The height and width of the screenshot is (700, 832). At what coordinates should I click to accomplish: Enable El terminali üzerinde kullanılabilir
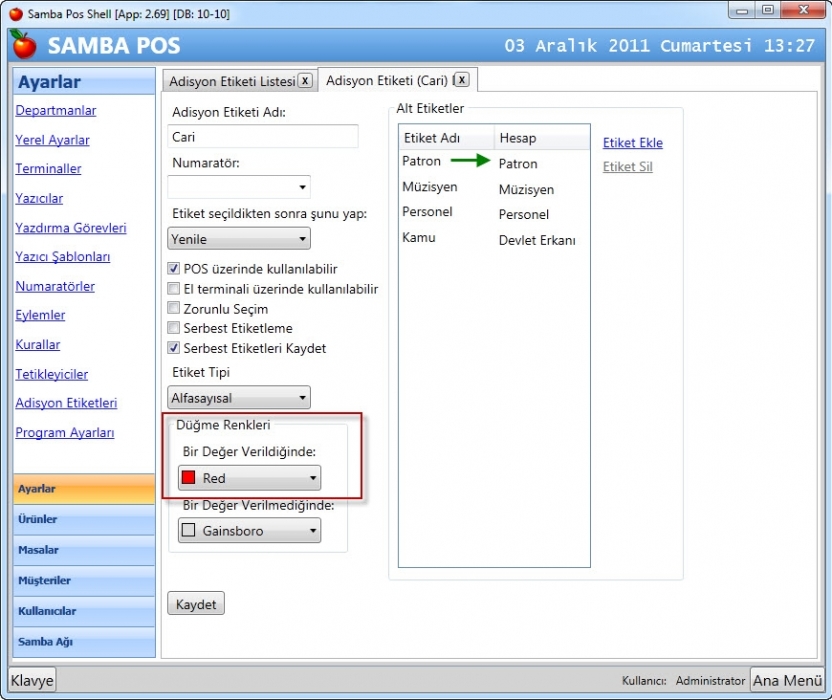click(174, 289)
